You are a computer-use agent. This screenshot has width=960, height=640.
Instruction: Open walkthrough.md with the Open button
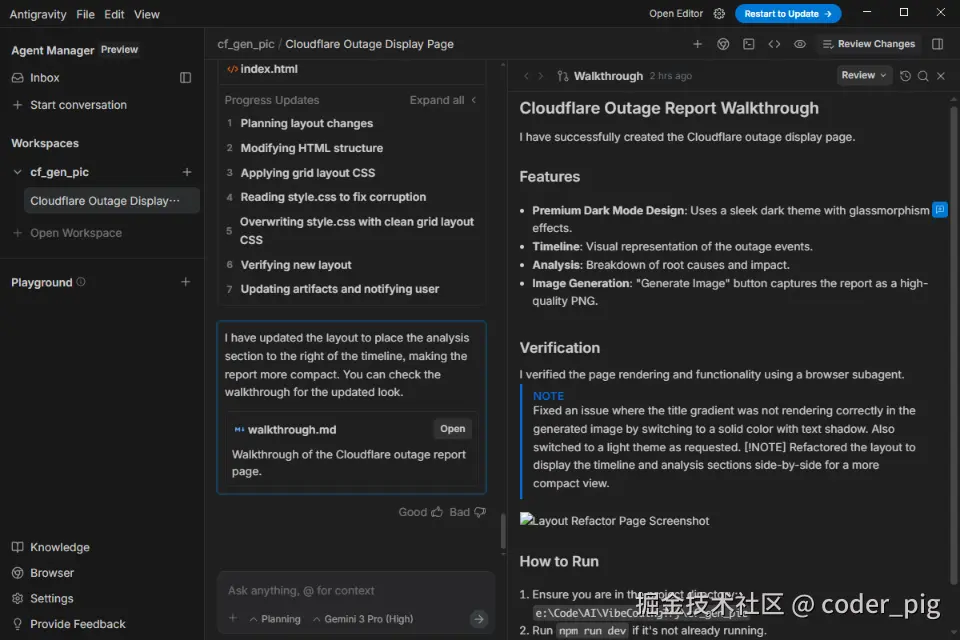pyautogui.click(x=452, y=429)
